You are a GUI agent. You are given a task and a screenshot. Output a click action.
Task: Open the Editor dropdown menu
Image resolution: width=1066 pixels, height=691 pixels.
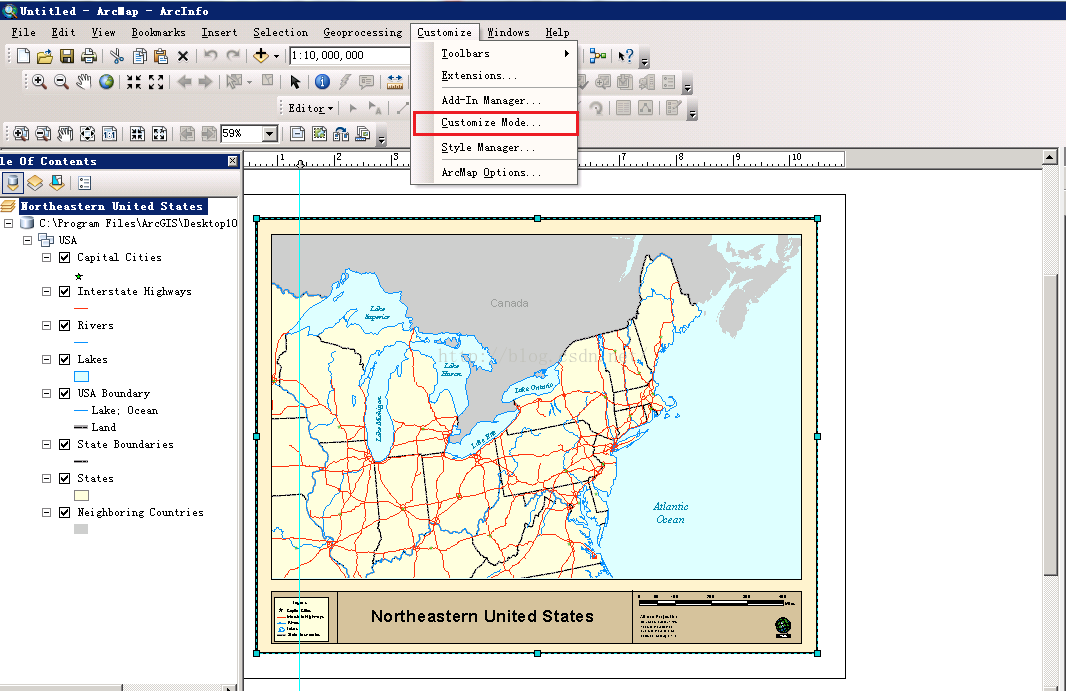310,108
